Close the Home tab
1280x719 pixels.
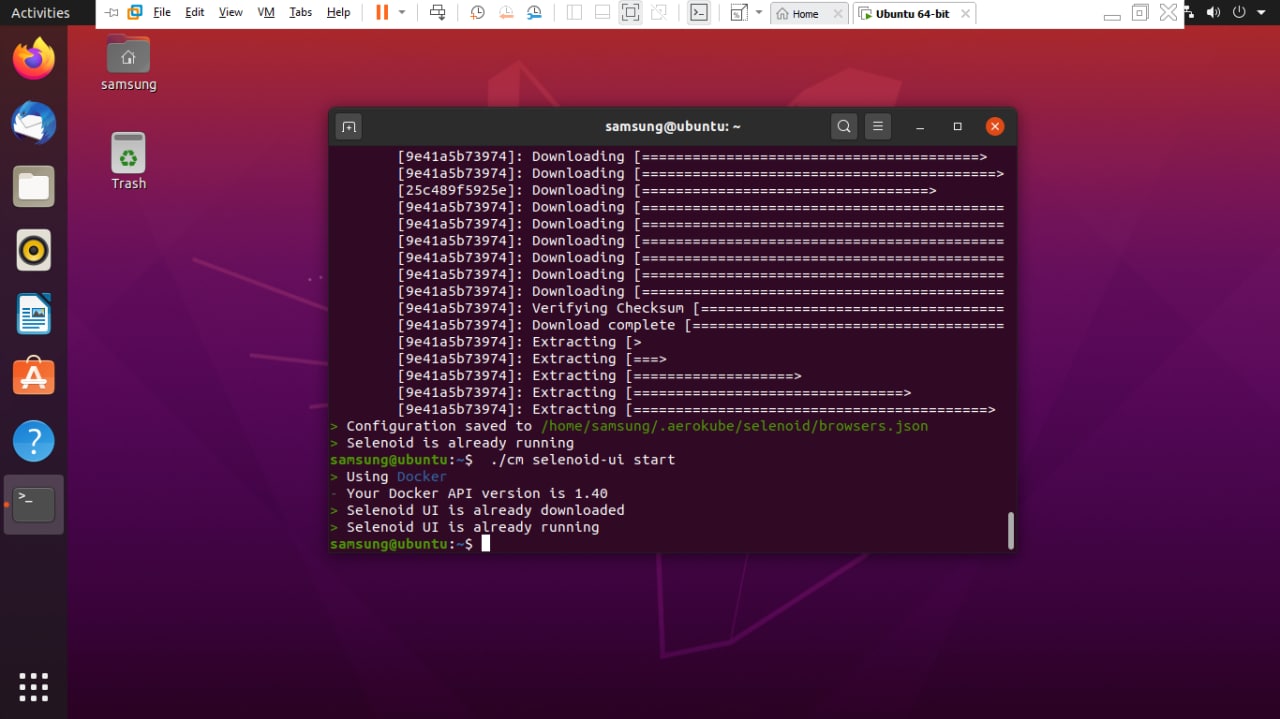tap(836, 14)
